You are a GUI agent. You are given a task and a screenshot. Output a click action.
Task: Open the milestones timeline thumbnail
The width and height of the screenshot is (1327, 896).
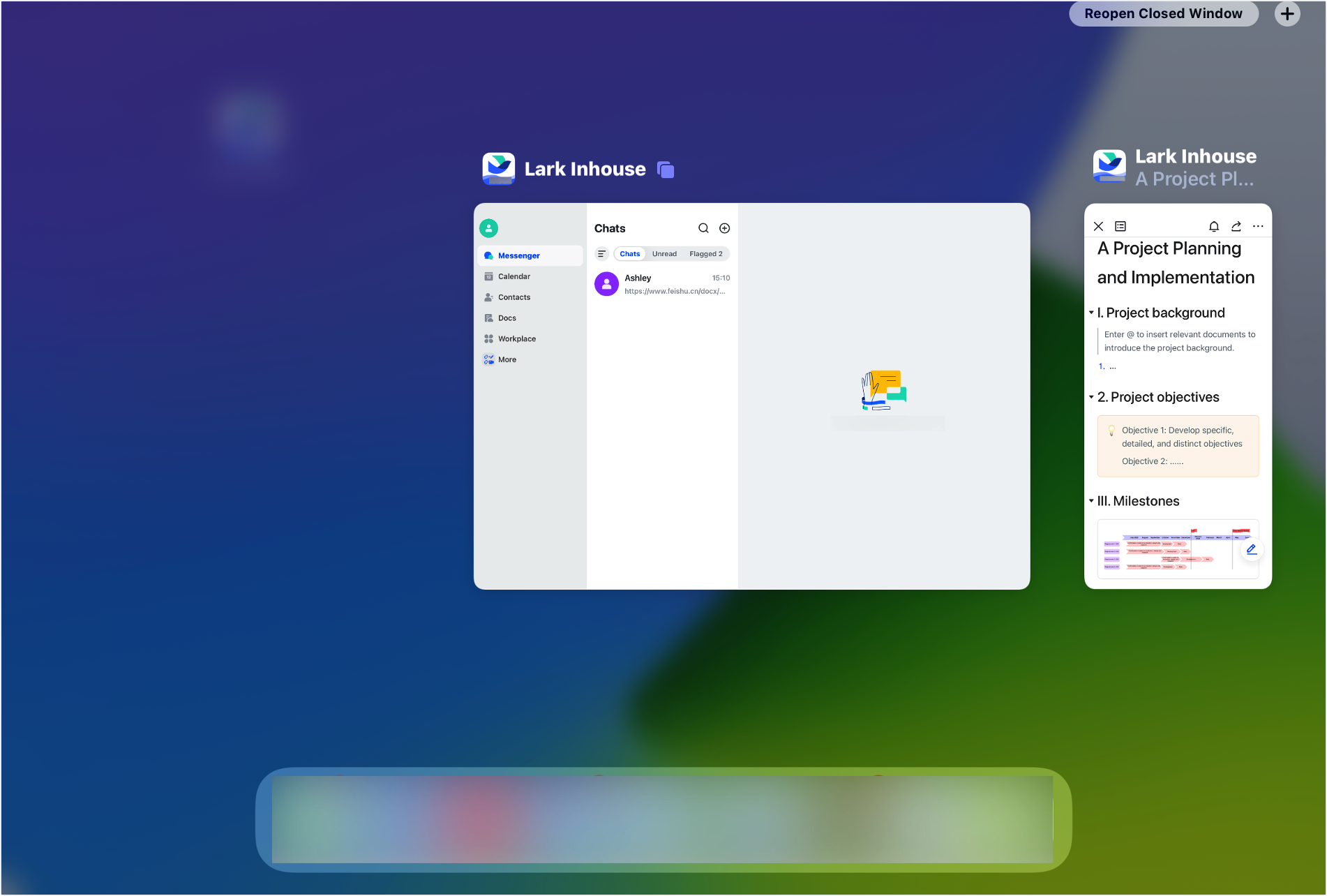(1178, 549)
